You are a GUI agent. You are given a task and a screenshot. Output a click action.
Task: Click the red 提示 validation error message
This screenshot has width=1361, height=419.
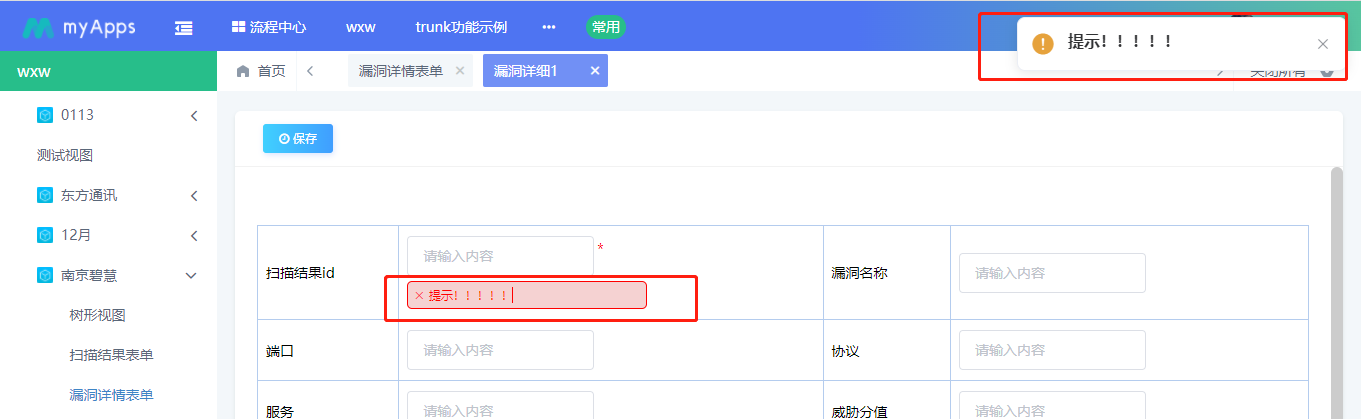pyautogui.click(x=527, y=295)
